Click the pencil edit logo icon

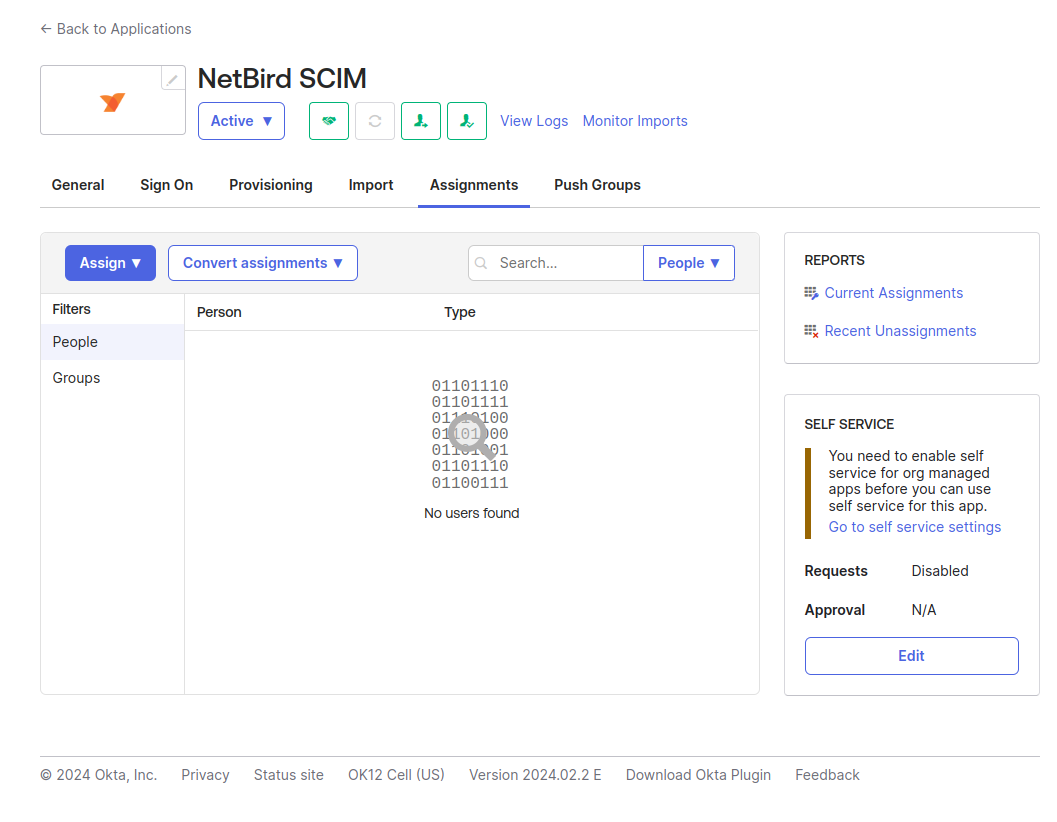click(173, 79)
